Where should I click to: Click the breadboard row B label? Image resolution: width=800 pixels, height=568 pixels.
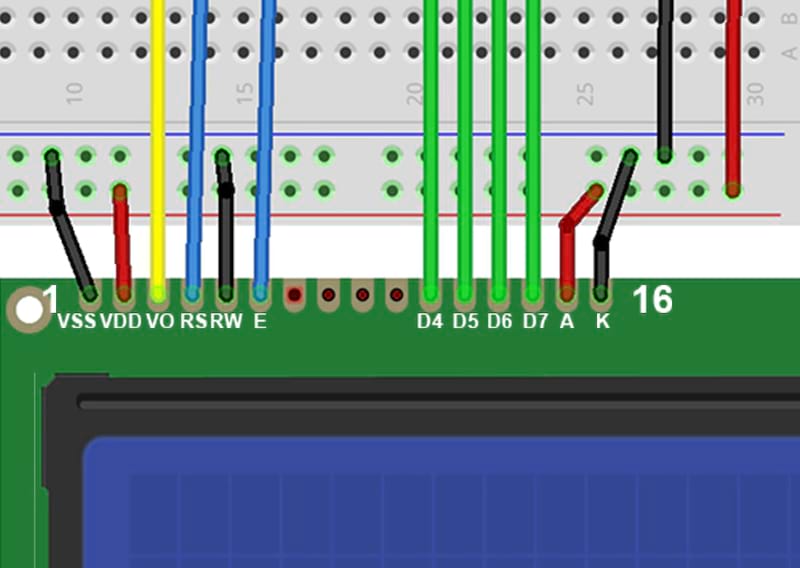point(789,18)
